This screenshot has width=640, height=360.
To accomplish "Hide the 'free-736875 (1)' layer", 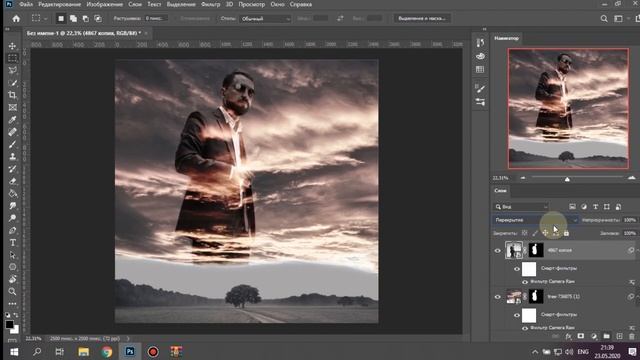I will pyautogui.click(x=498, y=297).
